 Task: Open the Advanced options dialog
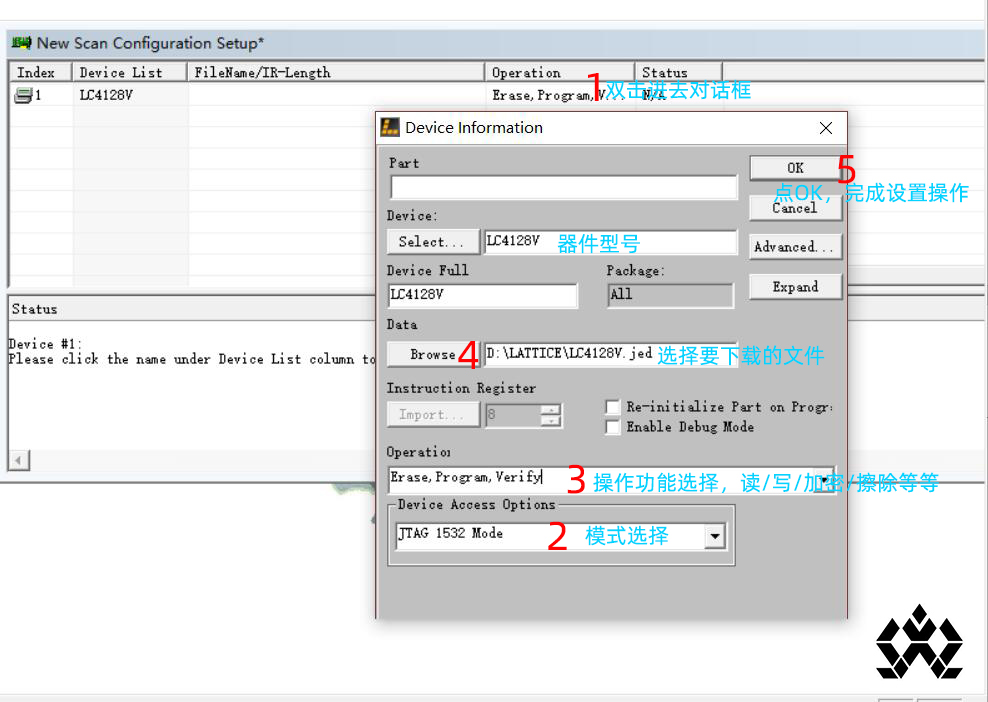coord(795,246)
